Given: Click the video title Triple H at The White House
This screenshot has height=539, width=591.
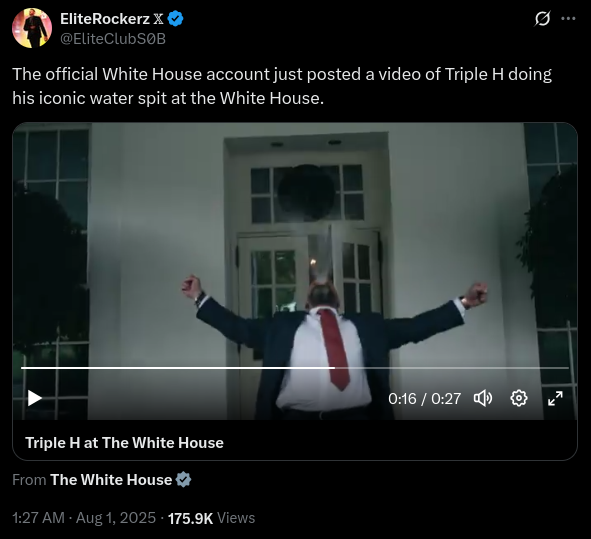Looking at the screenshot, I should [x=124, y=443].
